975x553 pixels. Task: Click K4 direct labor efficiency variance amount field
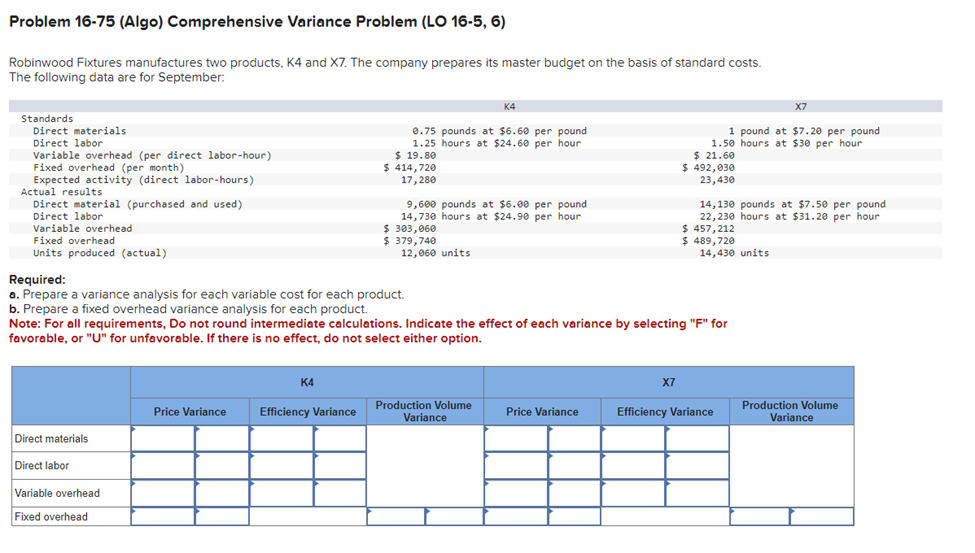[282, 465]
